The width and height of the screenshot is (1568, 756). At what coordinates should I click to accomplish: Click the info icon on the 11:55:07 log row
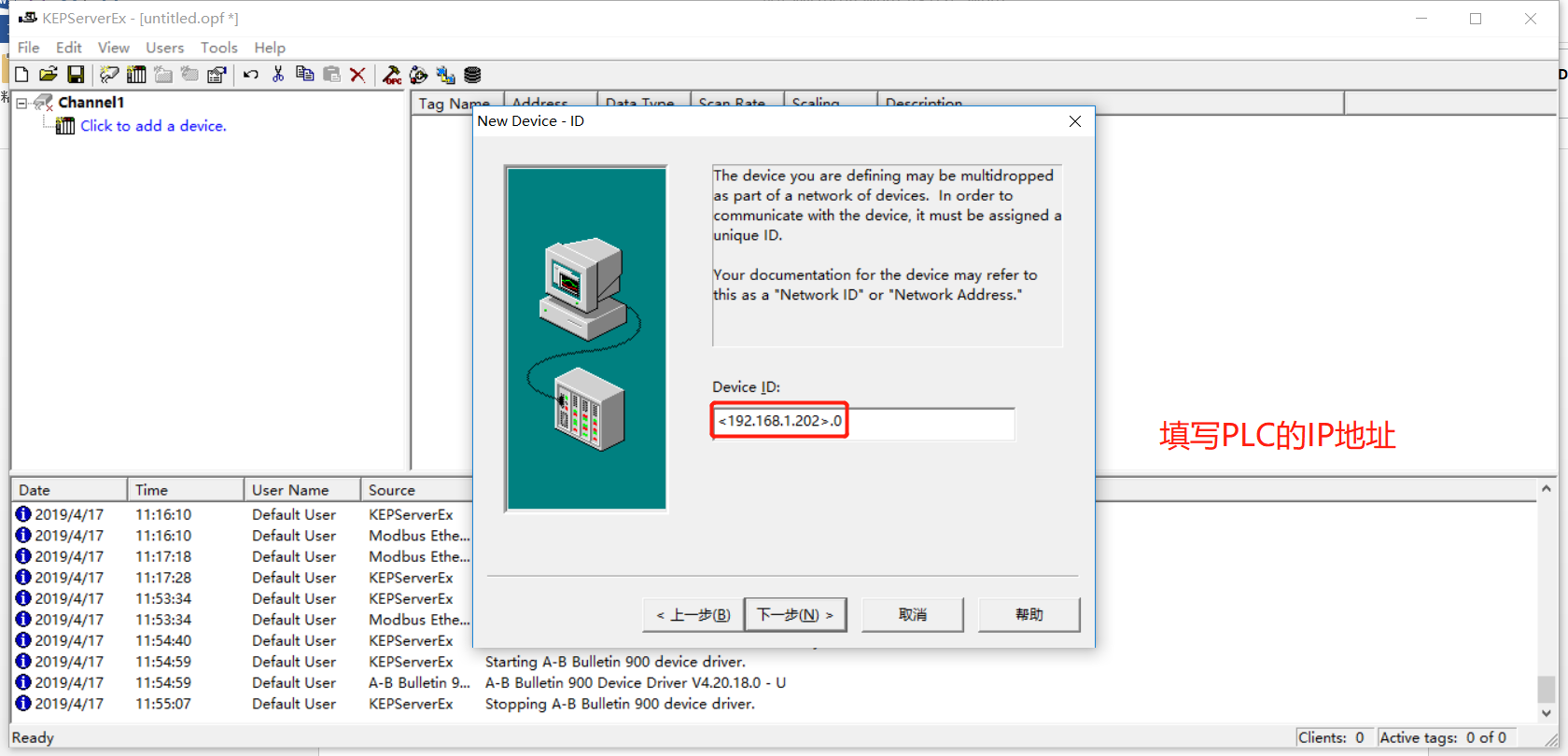[x=23, y=704]
